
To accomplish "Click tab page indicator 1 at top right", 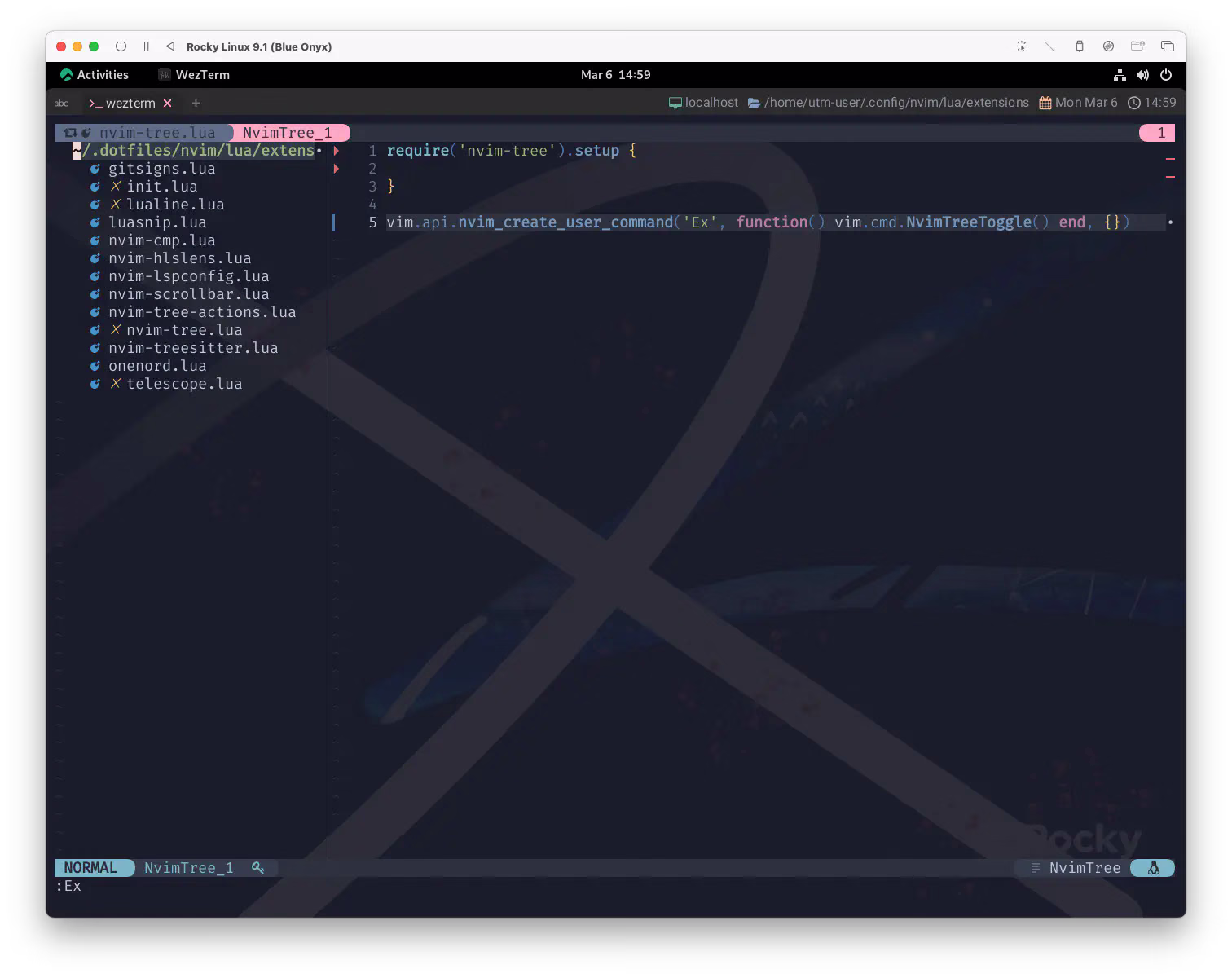I will pyautogui.click(x=1157, y=133).
